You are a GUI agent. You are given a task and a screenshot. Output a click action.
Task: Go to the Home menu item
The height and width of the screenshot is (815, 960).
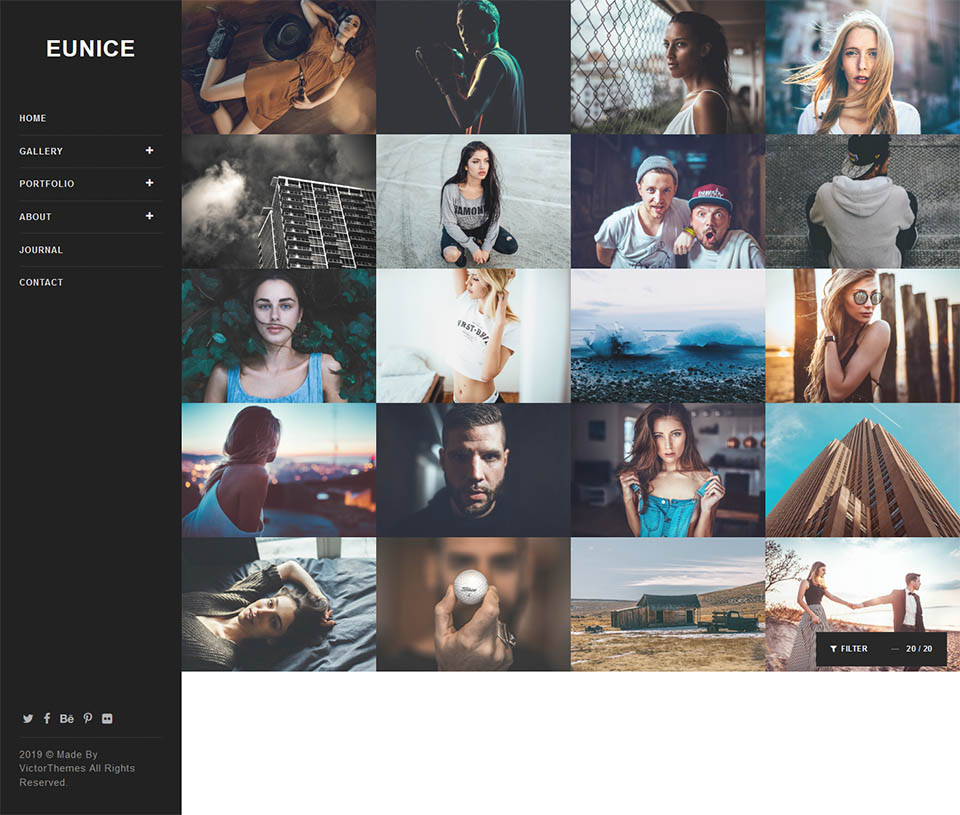33,118
